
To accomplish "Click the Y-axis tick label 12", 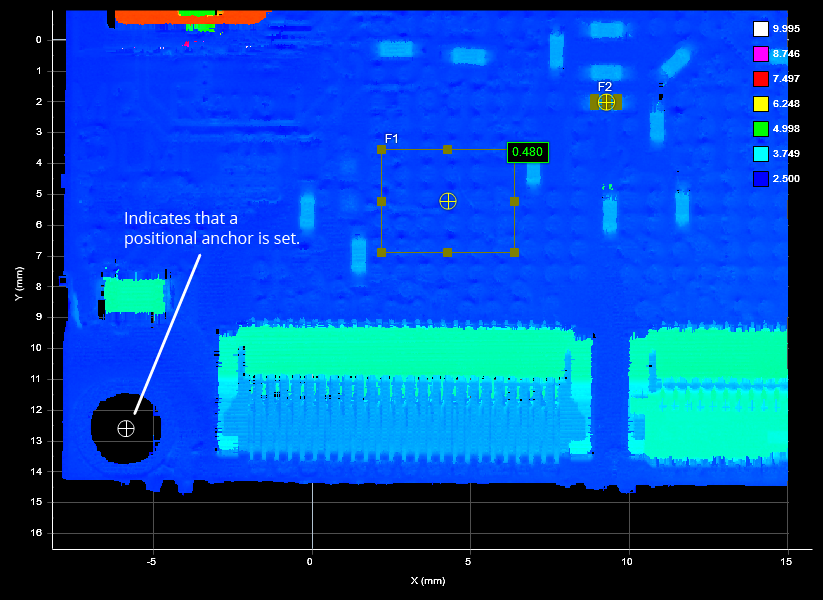I will (x=38, y=410).
